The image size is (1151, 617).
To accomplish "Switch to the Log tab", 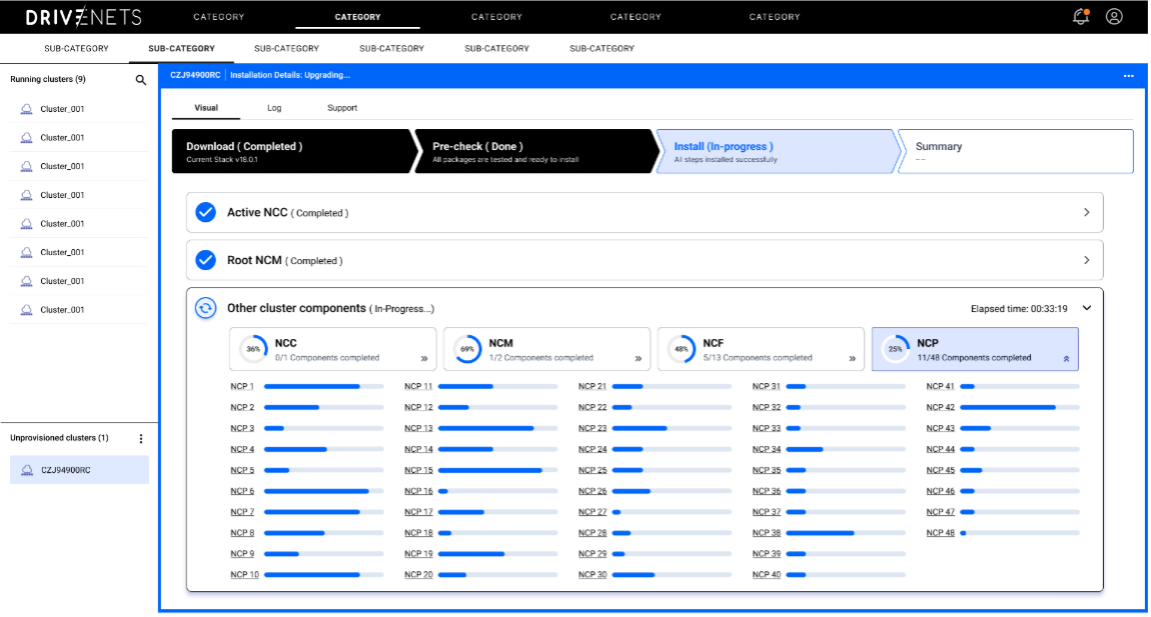I will [x=274, y=108].
